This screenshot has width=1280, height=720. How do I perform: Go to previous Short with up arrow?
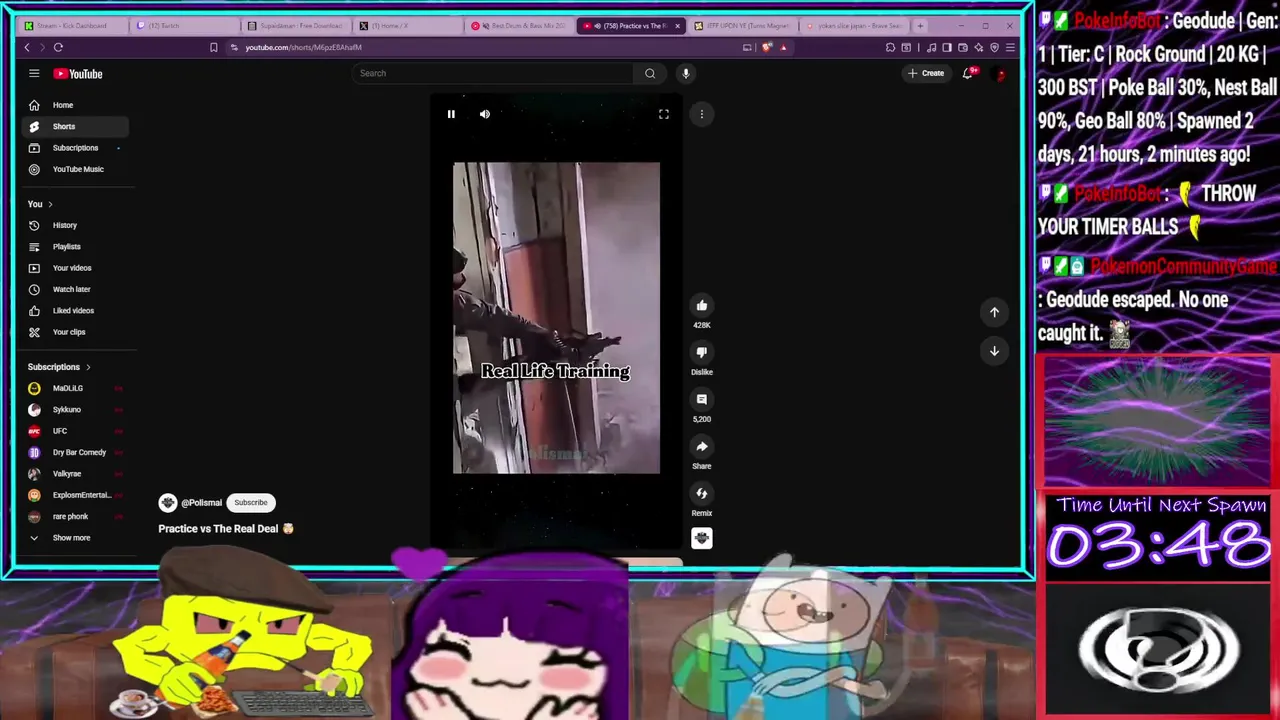[994, 312]
